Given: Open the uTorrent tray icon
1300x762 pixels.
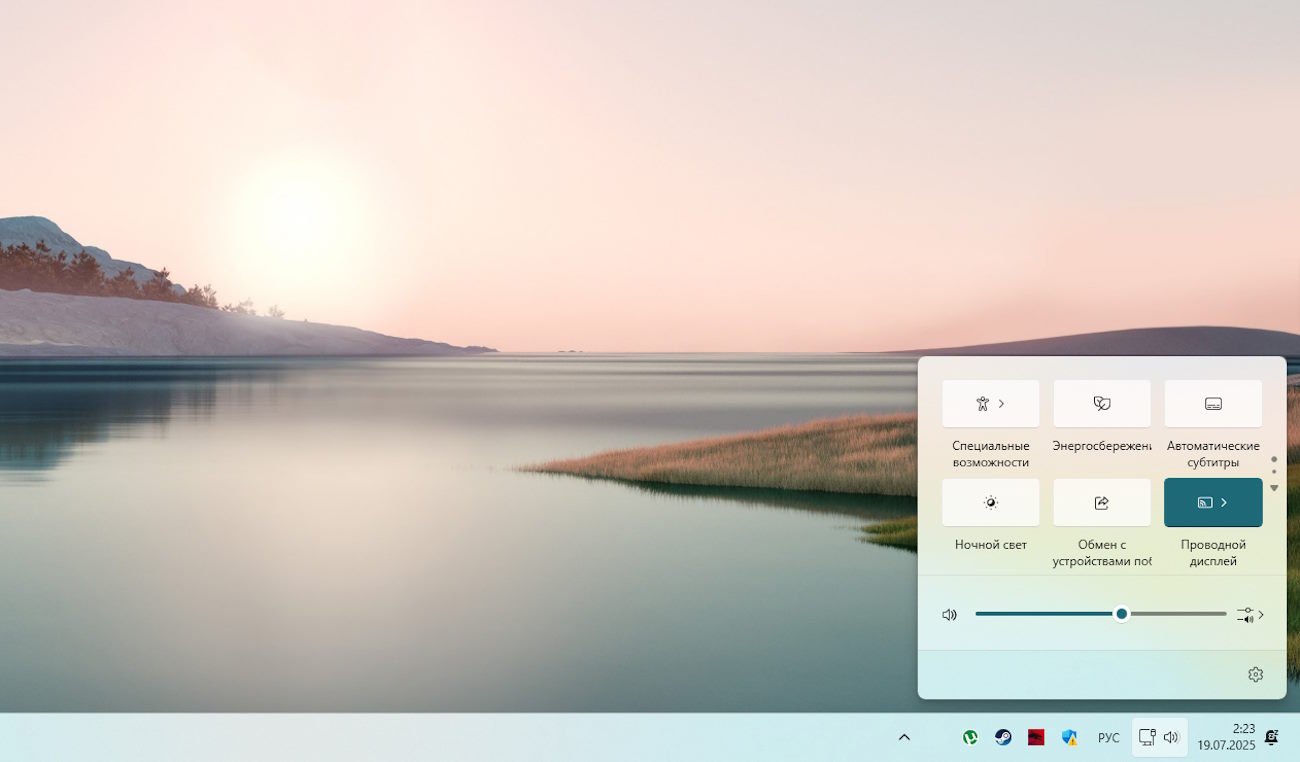Looking at the screenshot, I should coord(970,738).
